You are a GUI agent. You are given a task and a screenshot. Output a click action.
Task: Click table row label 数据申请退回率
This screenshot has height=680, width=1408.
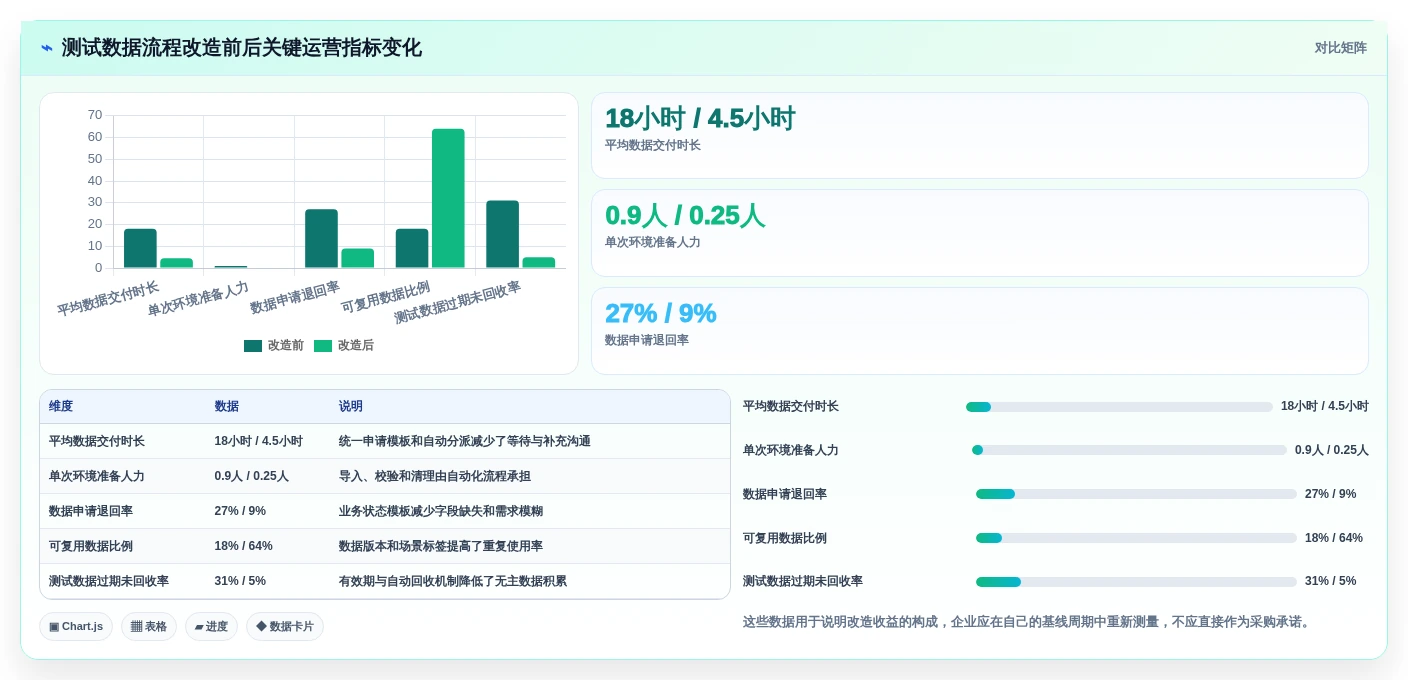click(x=91, y=511)
